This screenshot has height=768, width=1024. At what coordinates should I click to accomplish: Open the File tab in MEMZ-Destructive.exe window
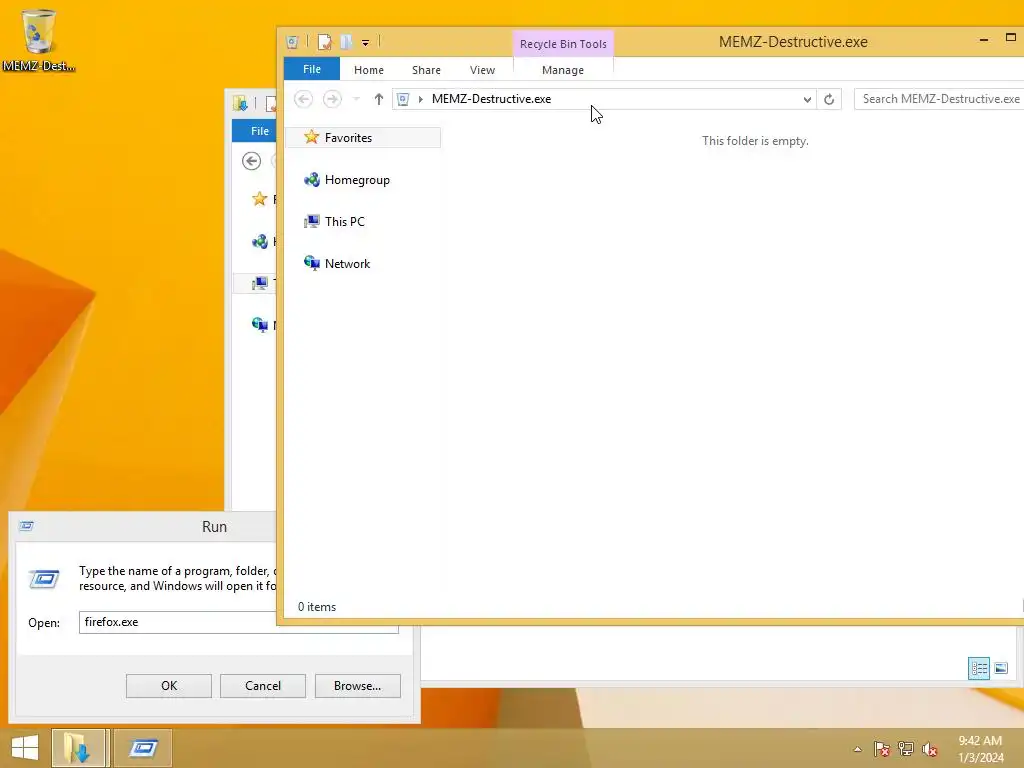[x=312, y=69]
